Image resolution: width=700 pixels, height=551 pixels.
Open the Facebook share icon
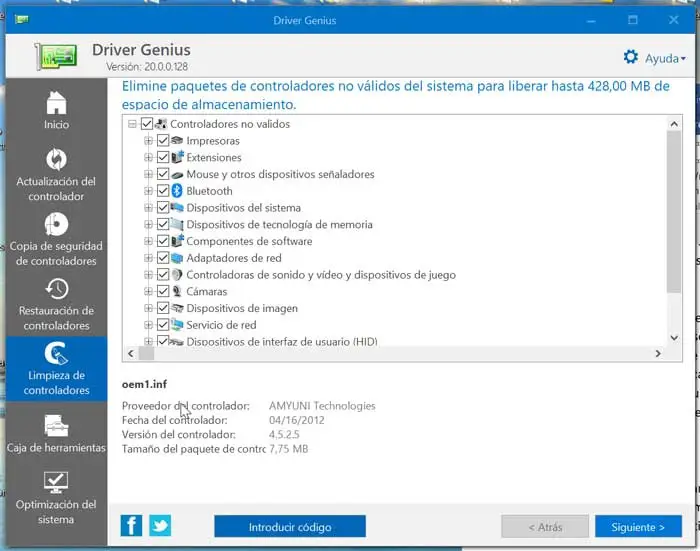[x=131, y=526]
